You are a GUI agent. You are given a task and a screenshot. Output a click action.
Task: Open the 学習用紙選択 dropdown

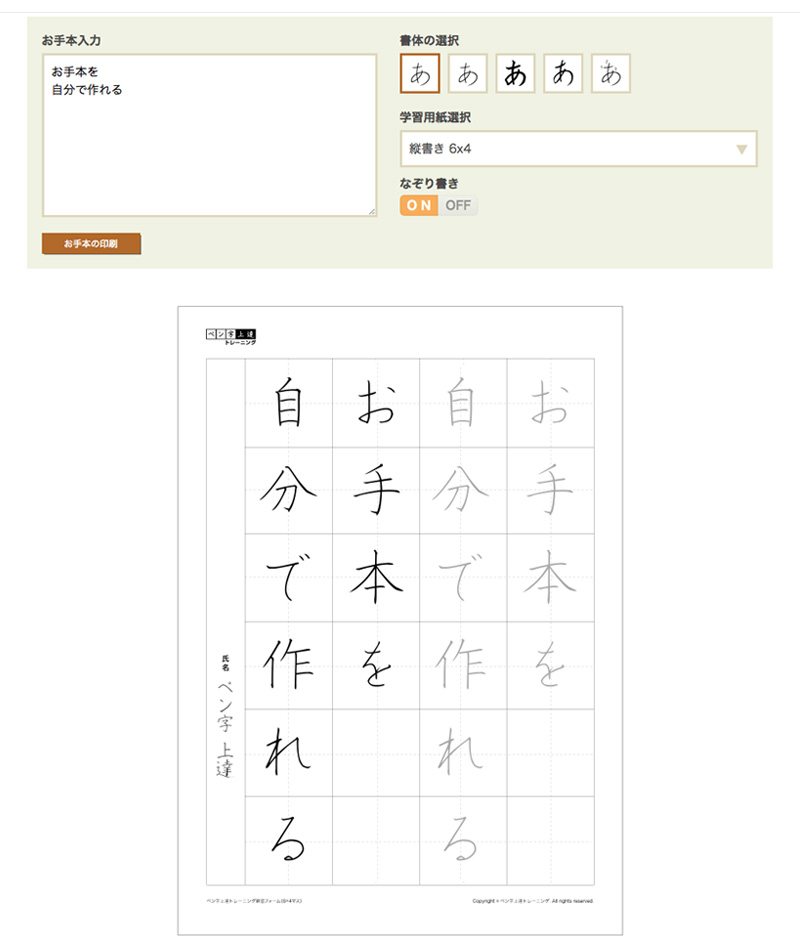click(x=578, y=149)
